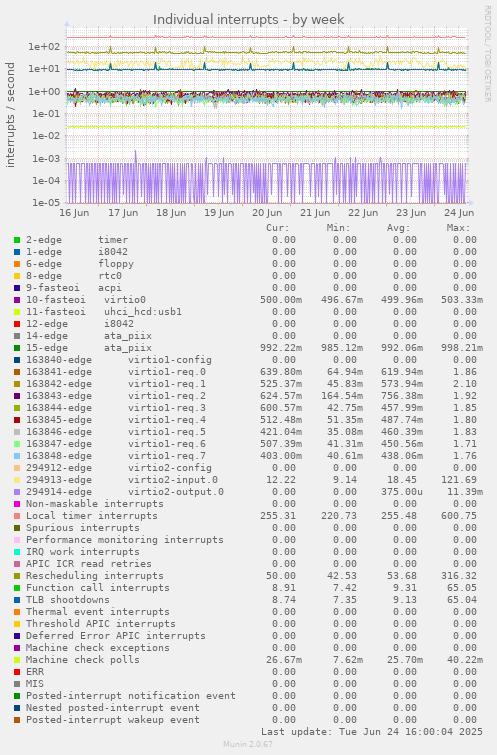Click the swatch next to virtio1-req.2

pos(17,396)
